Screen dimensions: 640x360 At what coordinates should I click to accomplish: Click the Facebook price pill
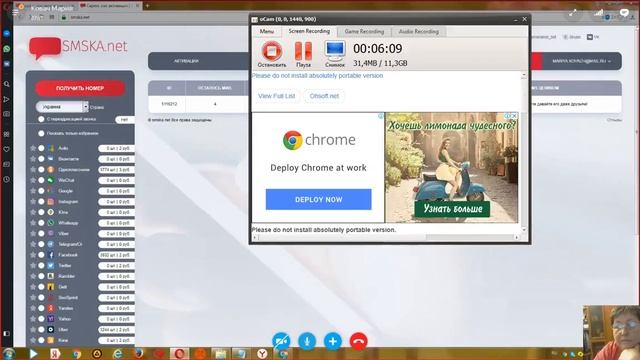click(117, 255)
